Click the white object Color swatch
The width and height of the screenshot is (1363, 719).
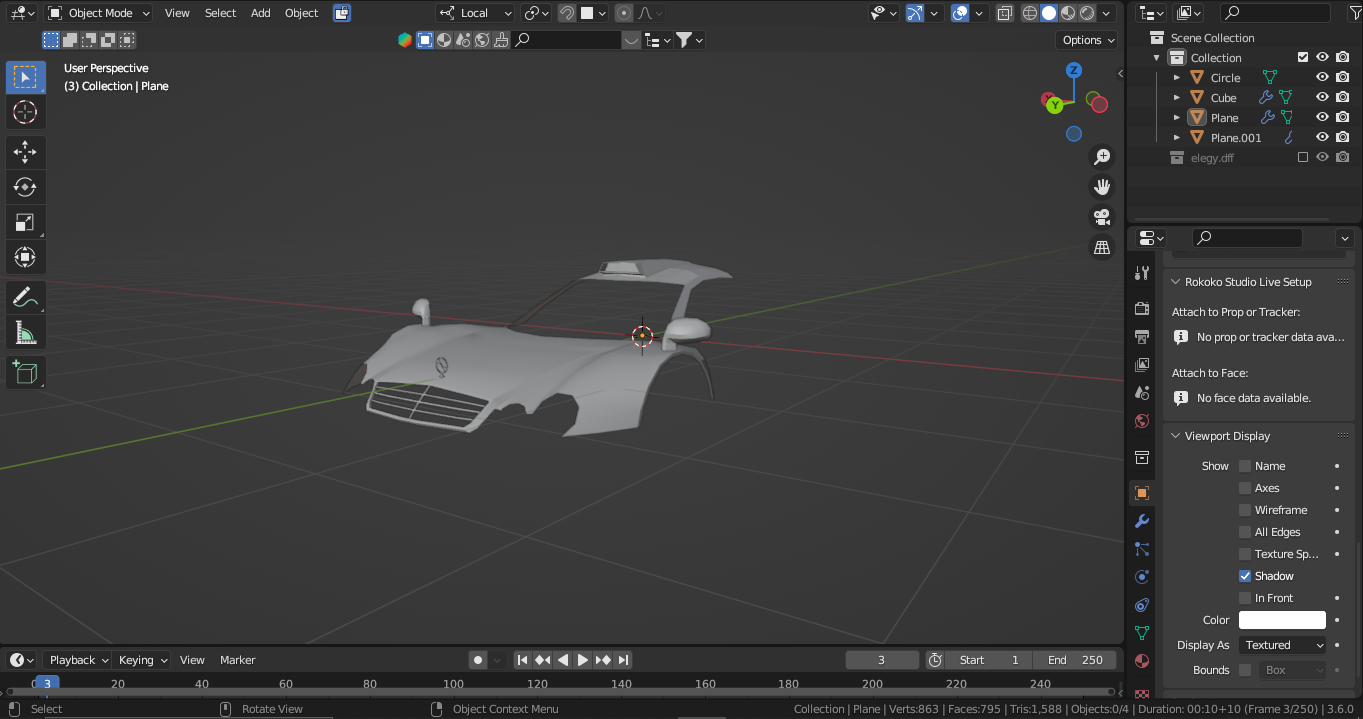click(1282, 620)
